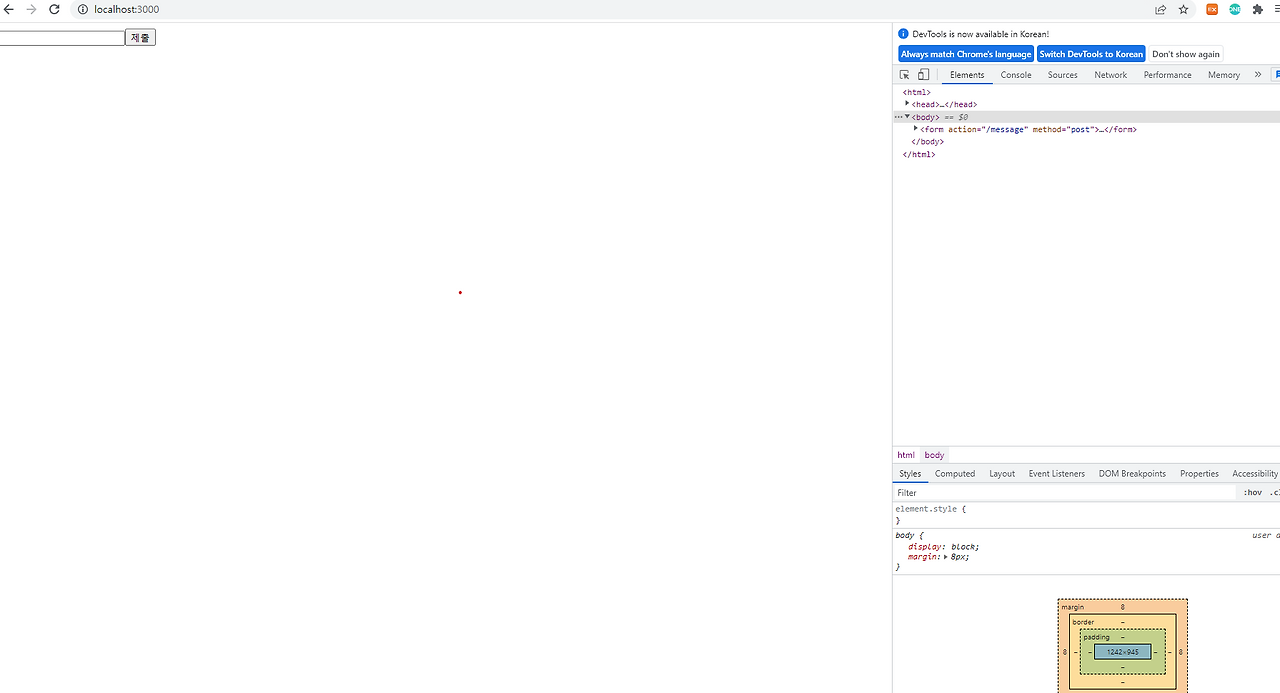
Task: Click the blue info icon in DevTools banner
Action: (x=904, y=34)
